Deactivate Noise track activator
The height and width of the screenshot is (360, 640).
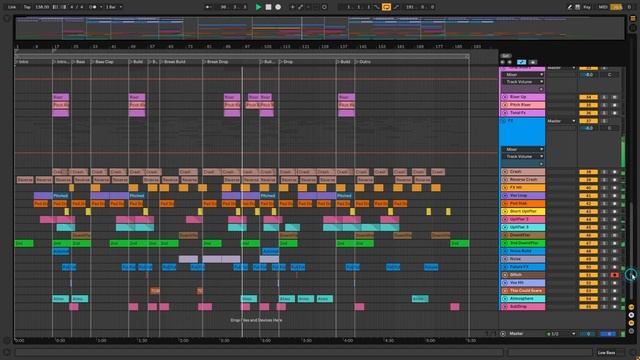click(x=588, y=259)
